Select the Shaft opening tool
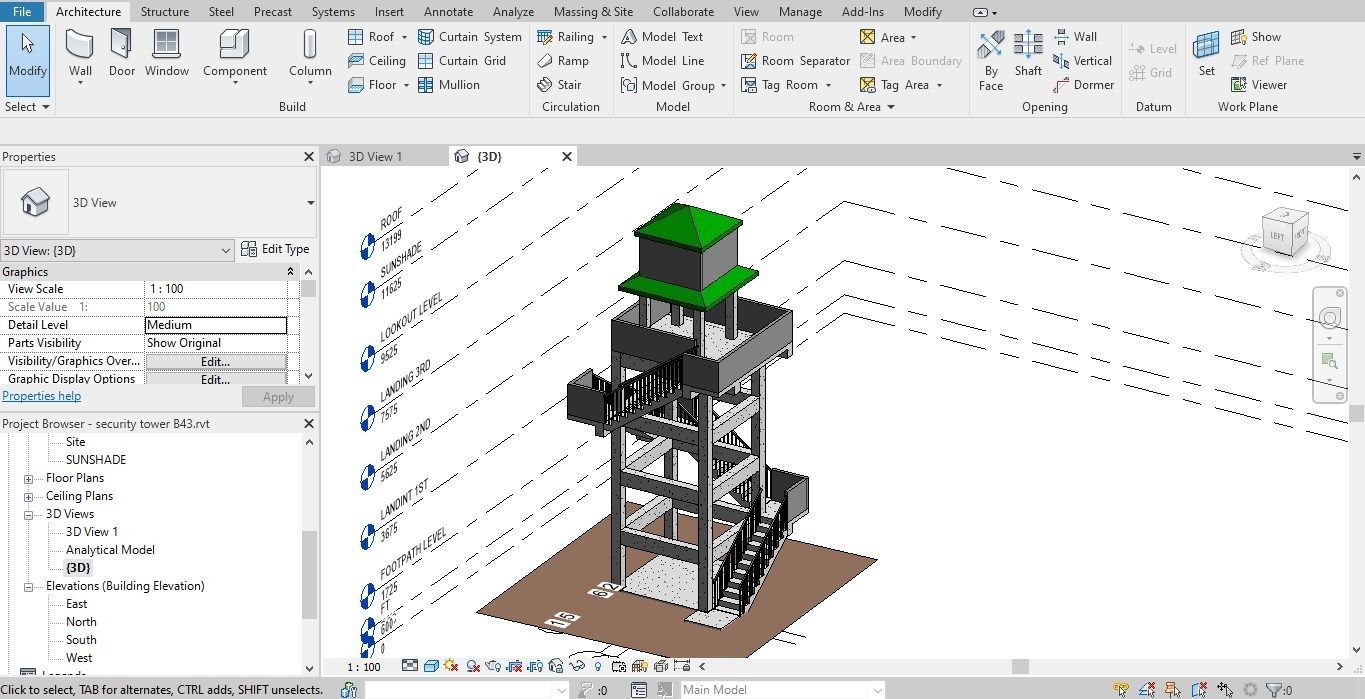The height and width of the screenshot is (699, 1365). click(1027, 55)
